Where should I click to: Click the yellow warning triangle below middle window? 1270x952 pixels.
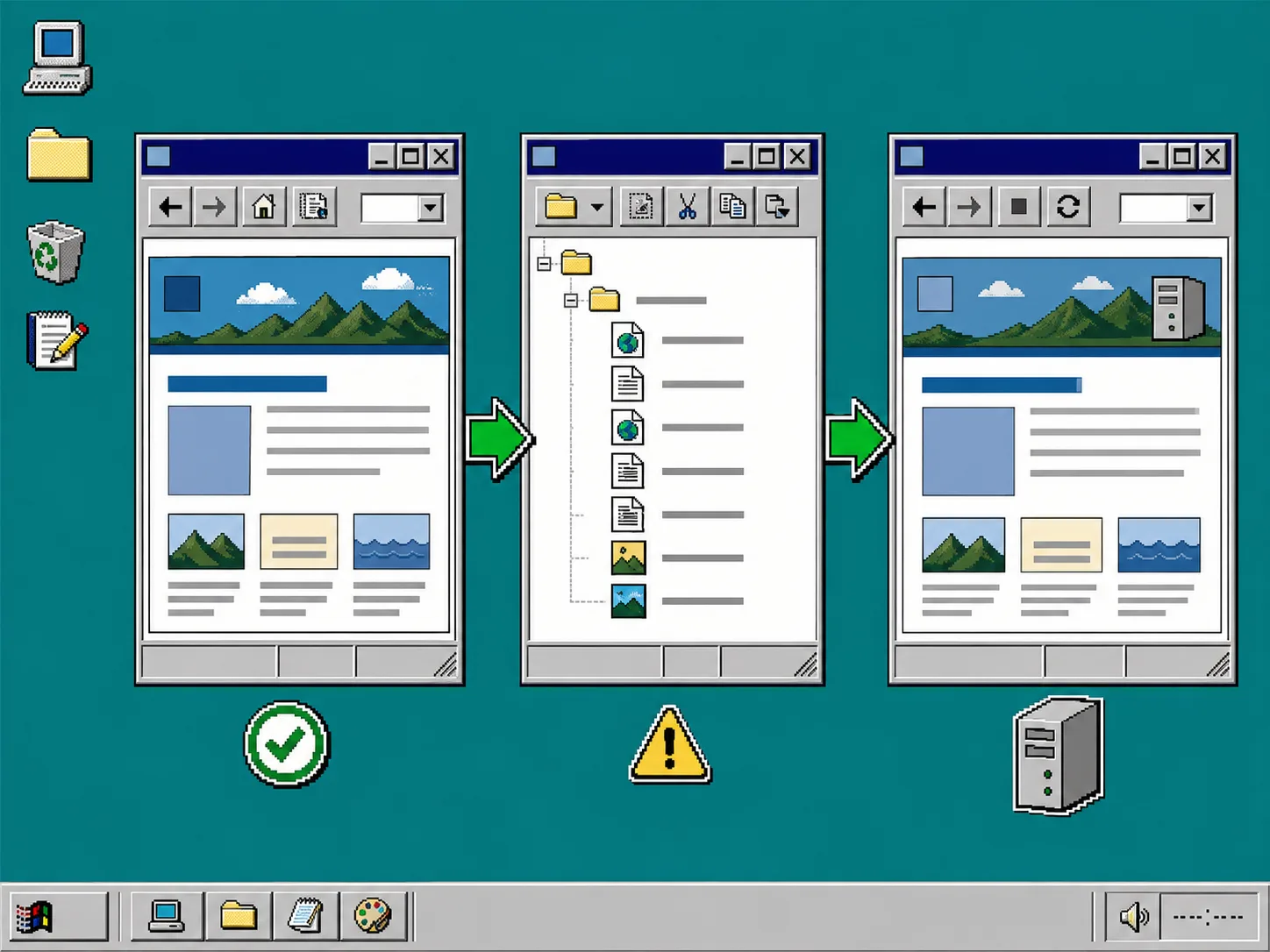[x=670, y=745]
